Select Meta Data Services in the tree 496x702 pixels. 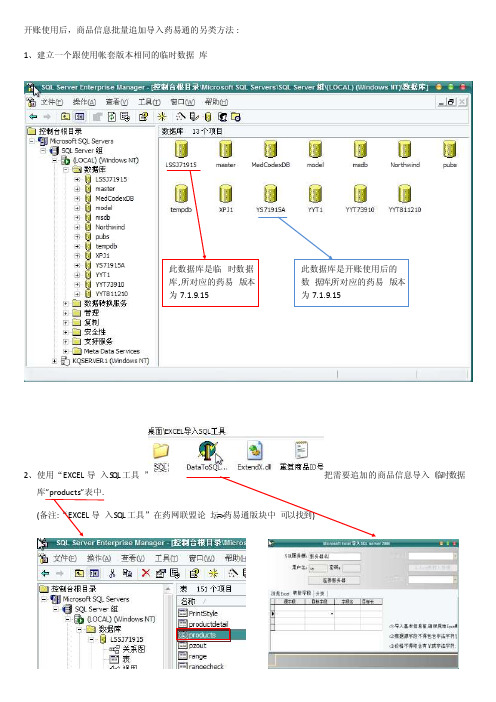(x=111, y=351)
